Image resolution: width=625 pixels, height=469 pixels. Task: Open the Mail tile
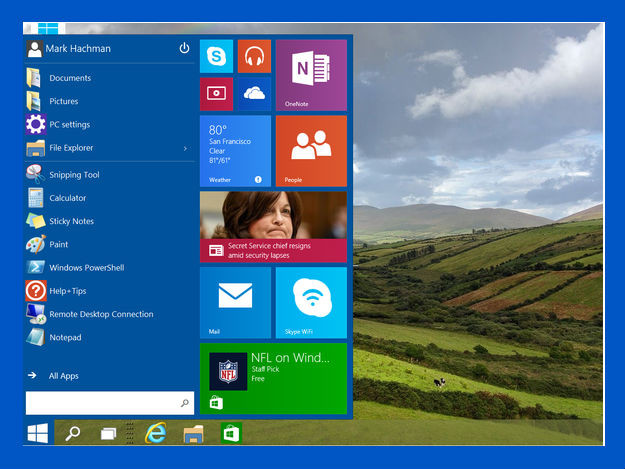click(235, 303)
